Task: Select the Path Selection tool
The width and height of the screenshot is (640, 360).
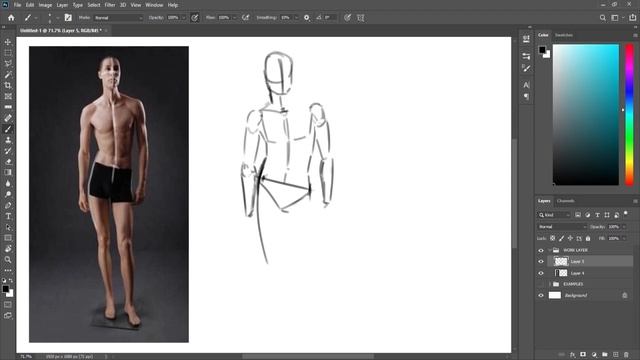Action: [8, 227]
